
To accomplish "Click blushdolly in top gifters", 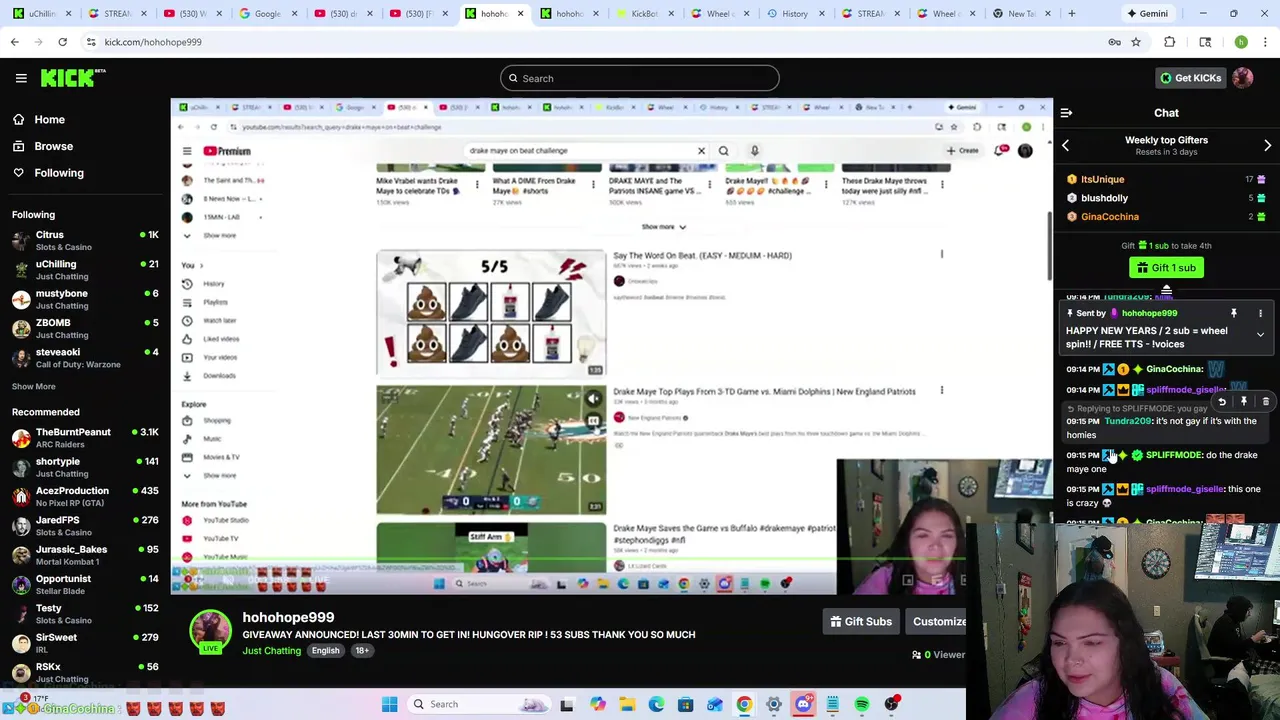I will point(1104,198).
